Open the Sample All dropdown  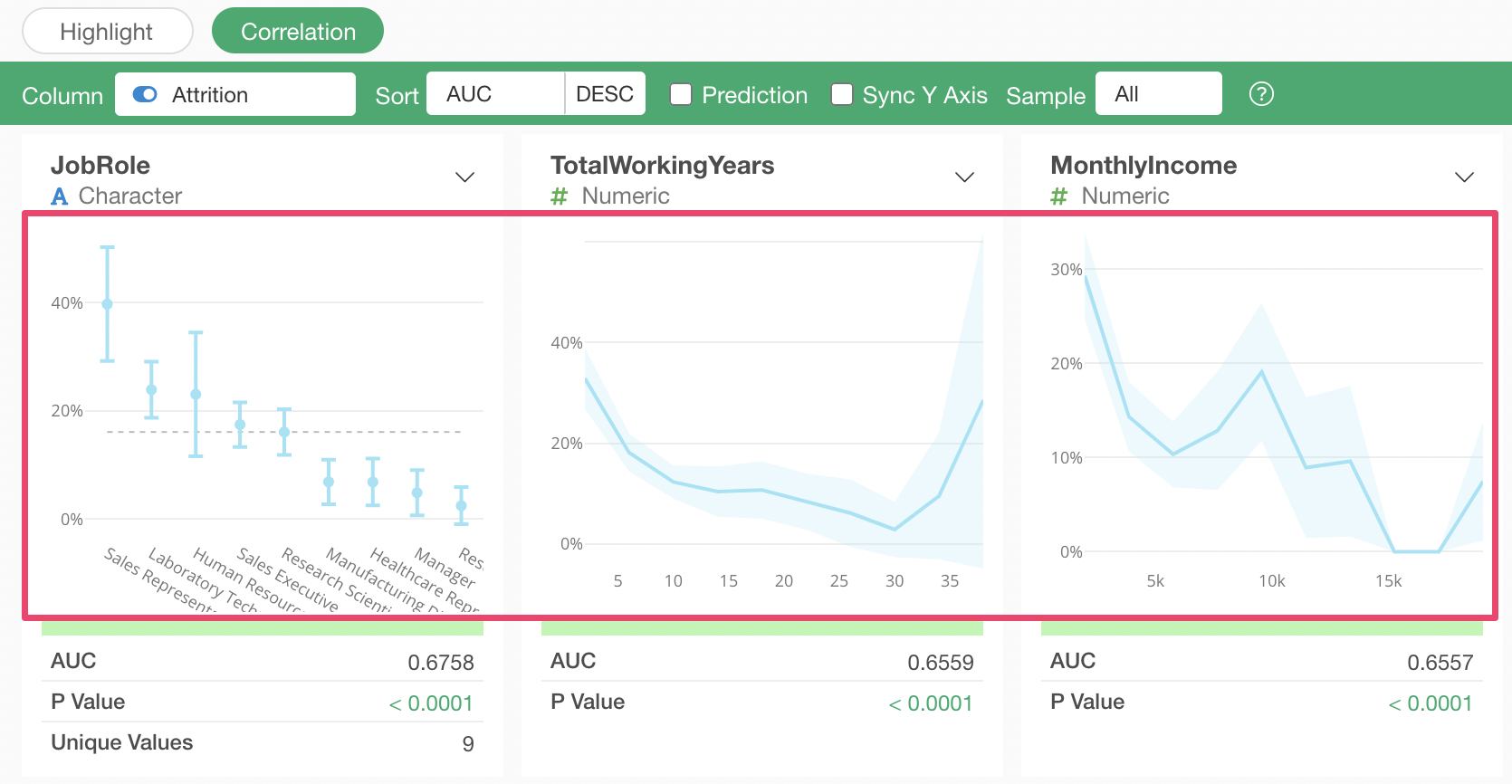[x=1158, y=94]
